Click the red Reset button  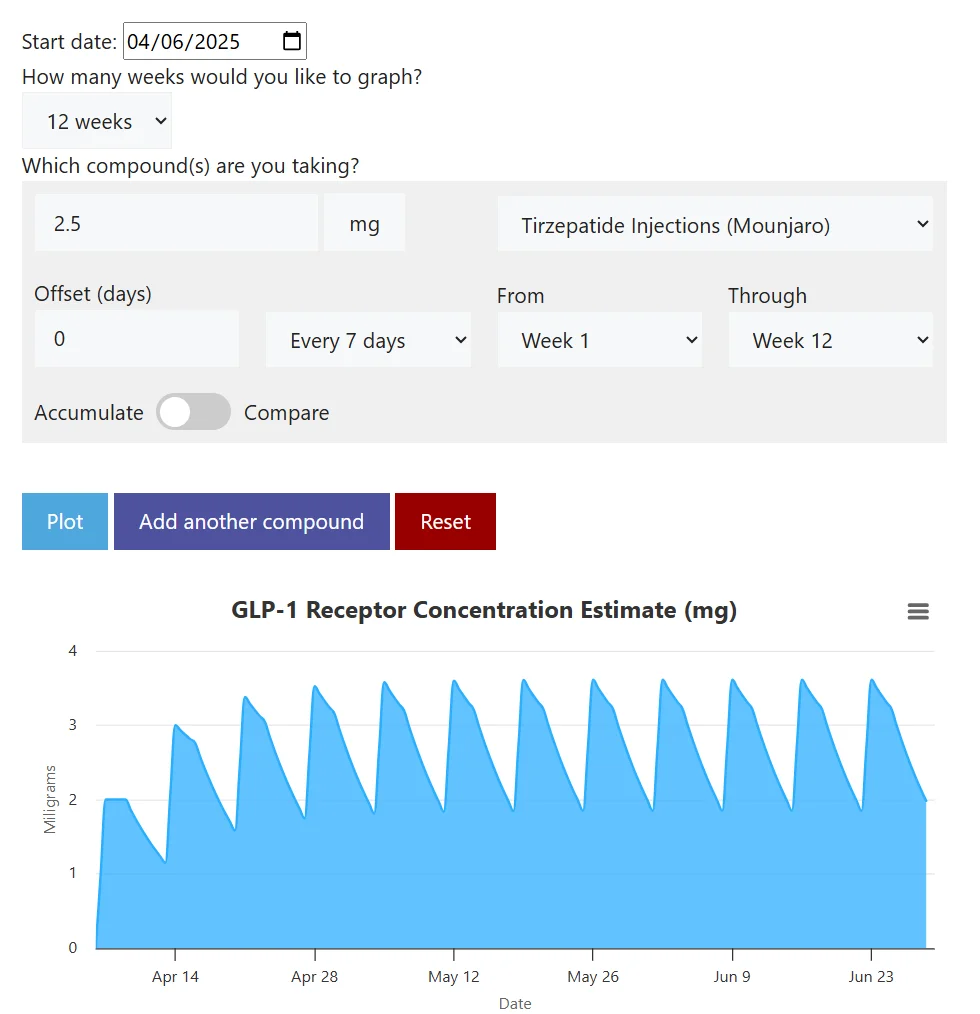coord(445,521)
